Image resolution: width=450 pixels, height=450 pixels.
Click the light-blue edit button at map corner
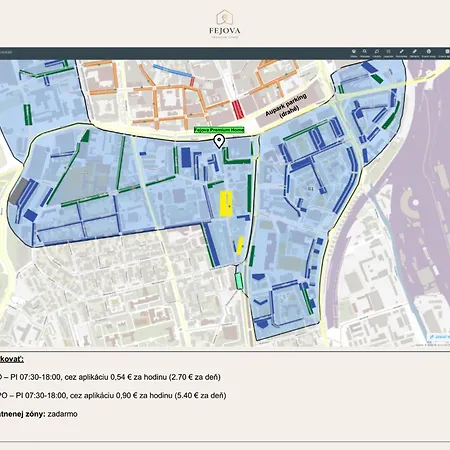[x=439, y=337]
